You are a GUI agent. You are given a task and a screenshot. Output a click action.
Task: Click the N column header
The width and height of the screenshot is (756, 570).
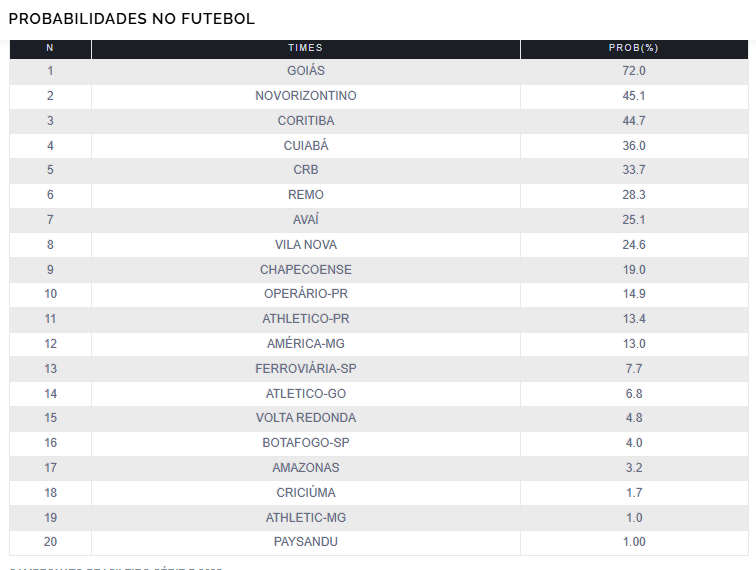coord(50,48)
